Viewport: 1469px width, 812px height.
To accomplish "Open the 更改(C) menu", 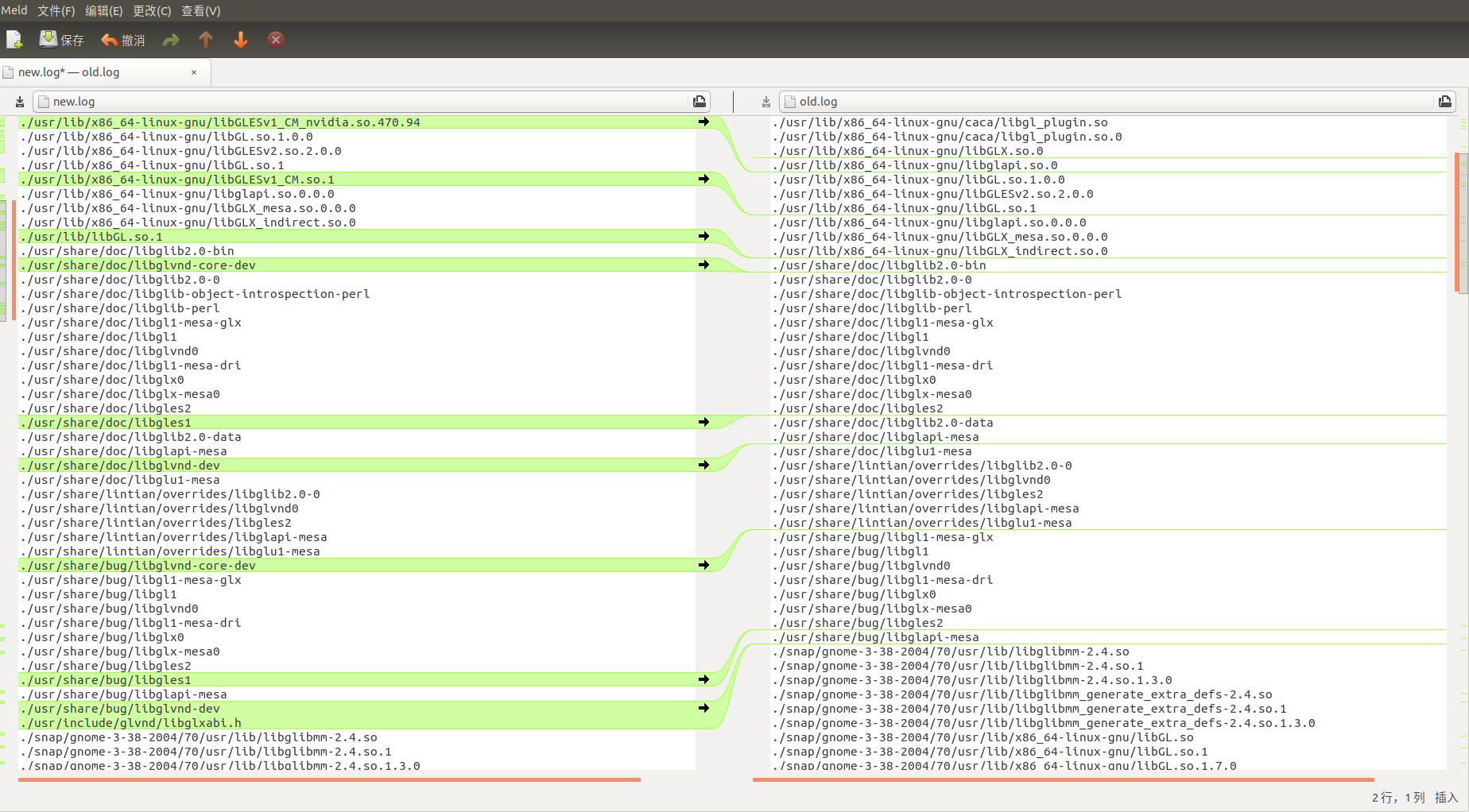I will [151, 10].
